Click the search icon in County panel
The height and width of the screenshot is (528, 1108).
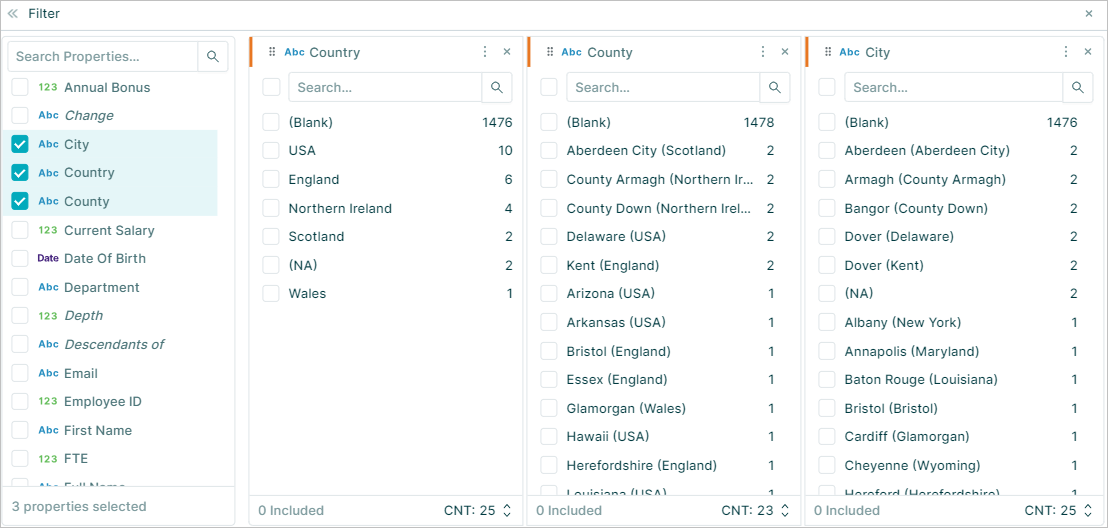coord(774,88)
